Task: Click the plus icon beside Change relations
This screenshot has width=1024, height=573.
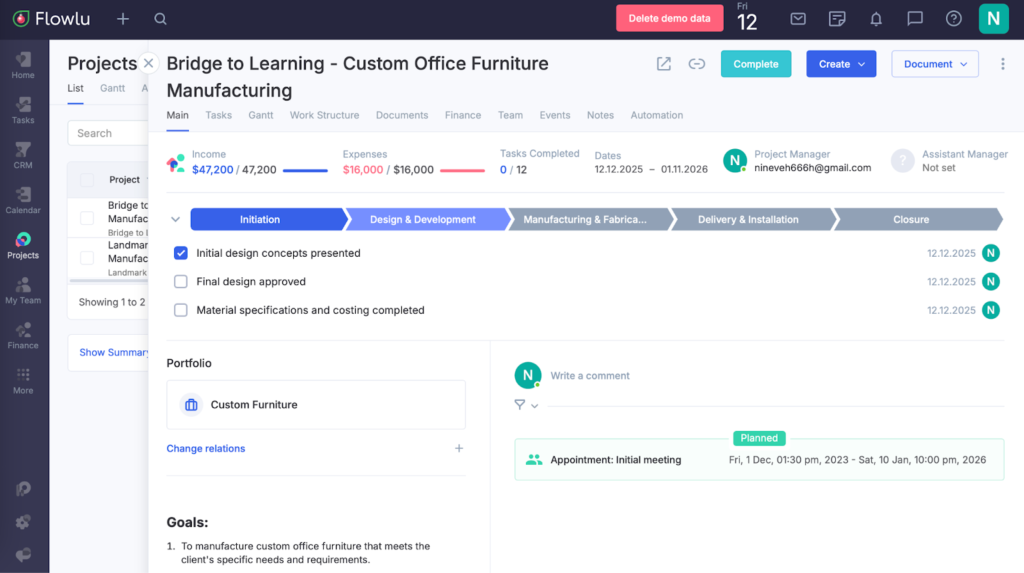Action: pos(459,448)
